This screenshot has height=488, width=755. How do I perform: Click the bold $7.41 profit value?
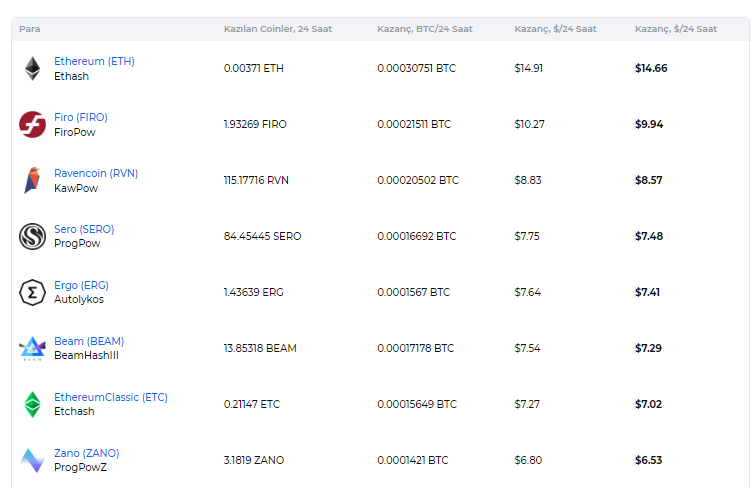[648, 292]
